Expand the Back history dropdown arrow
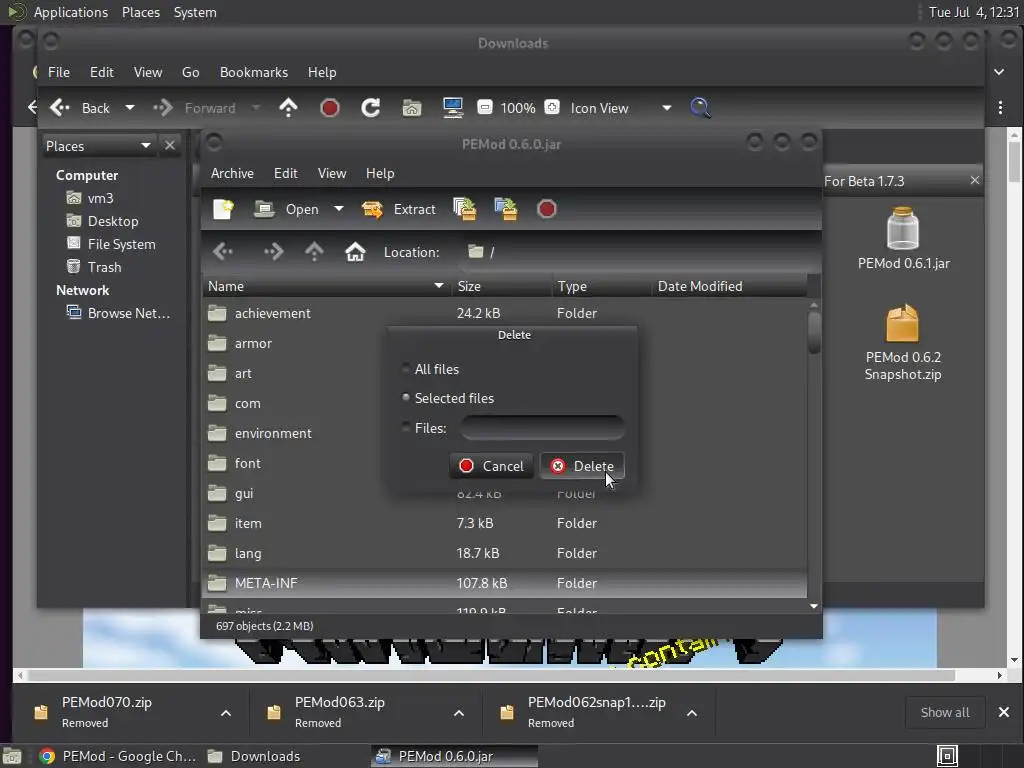1024x768 pixels. pyautogui.click(x=130, y=108)
